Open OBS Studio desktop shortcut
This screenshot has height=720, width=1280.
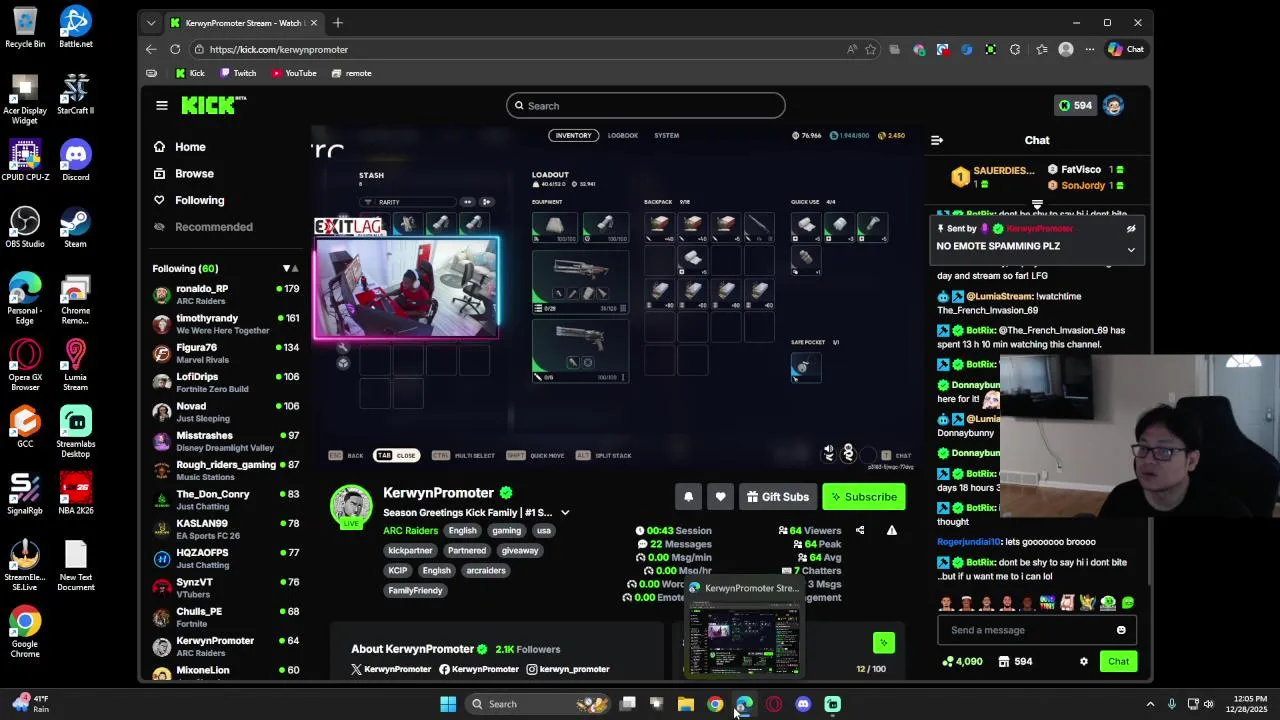click(x=25, y=227)
